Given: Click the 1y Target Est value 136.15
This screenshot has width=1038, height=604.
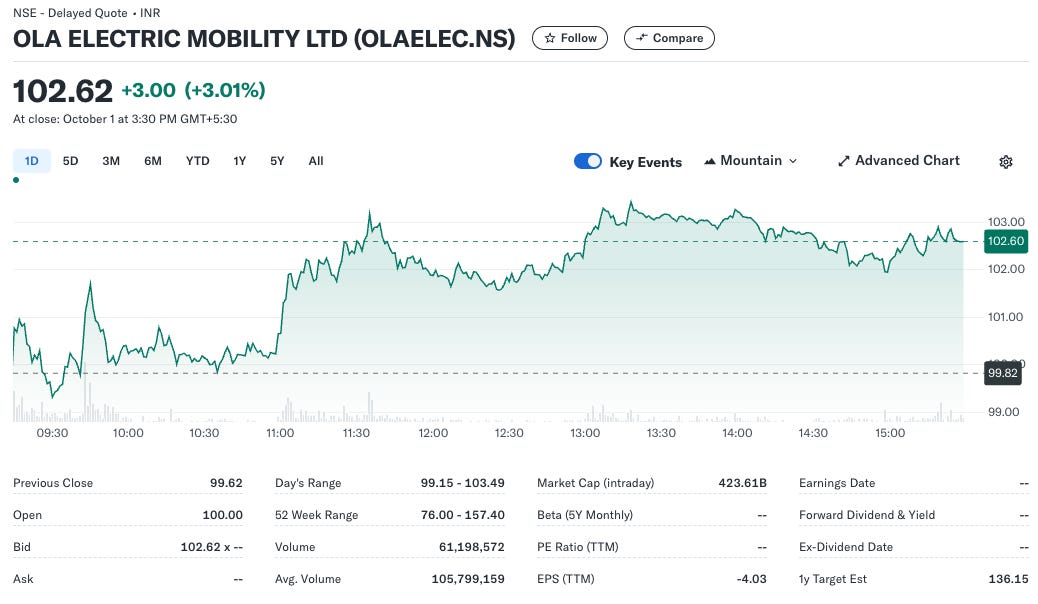Looking at the screenshot, I should [x=1009, y=579].
